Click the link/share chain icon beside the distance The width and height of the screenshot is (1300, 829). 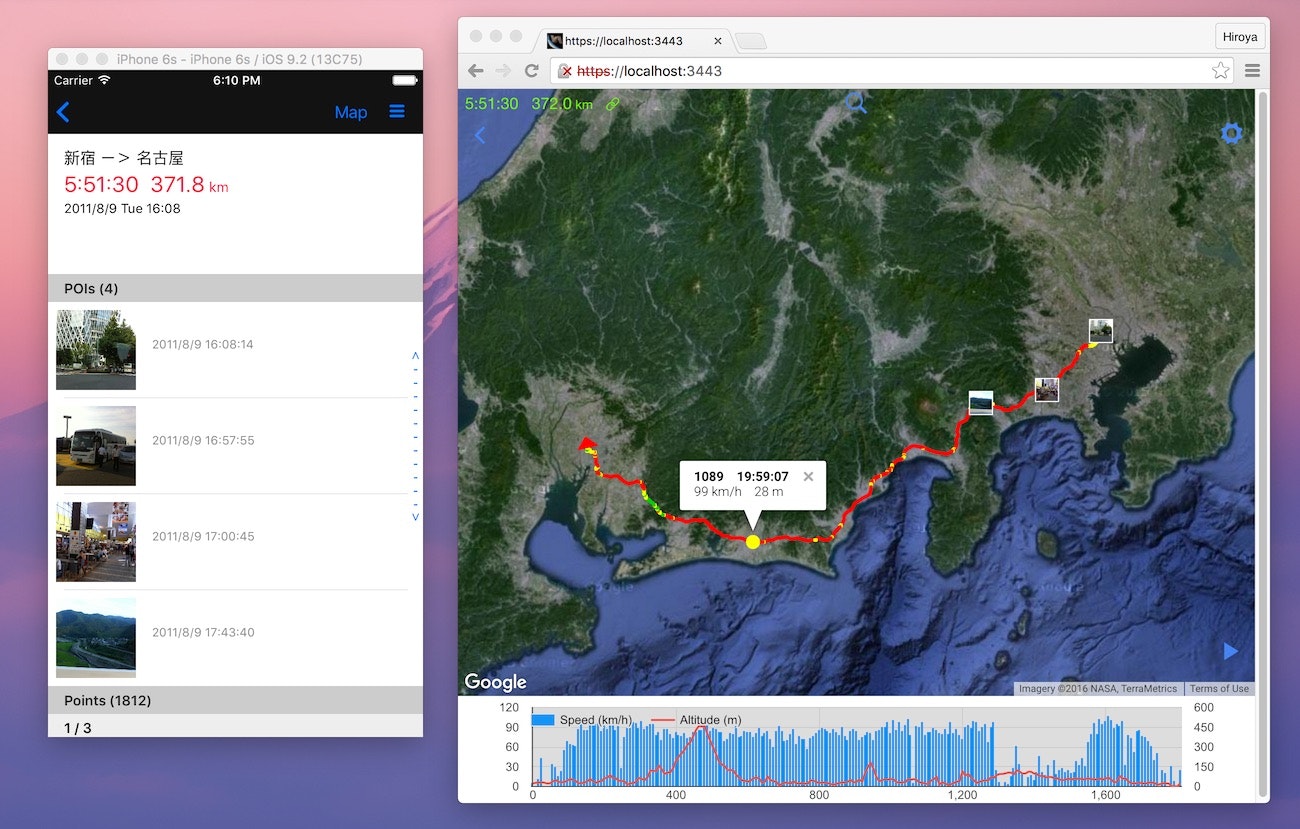pos(613,103)
